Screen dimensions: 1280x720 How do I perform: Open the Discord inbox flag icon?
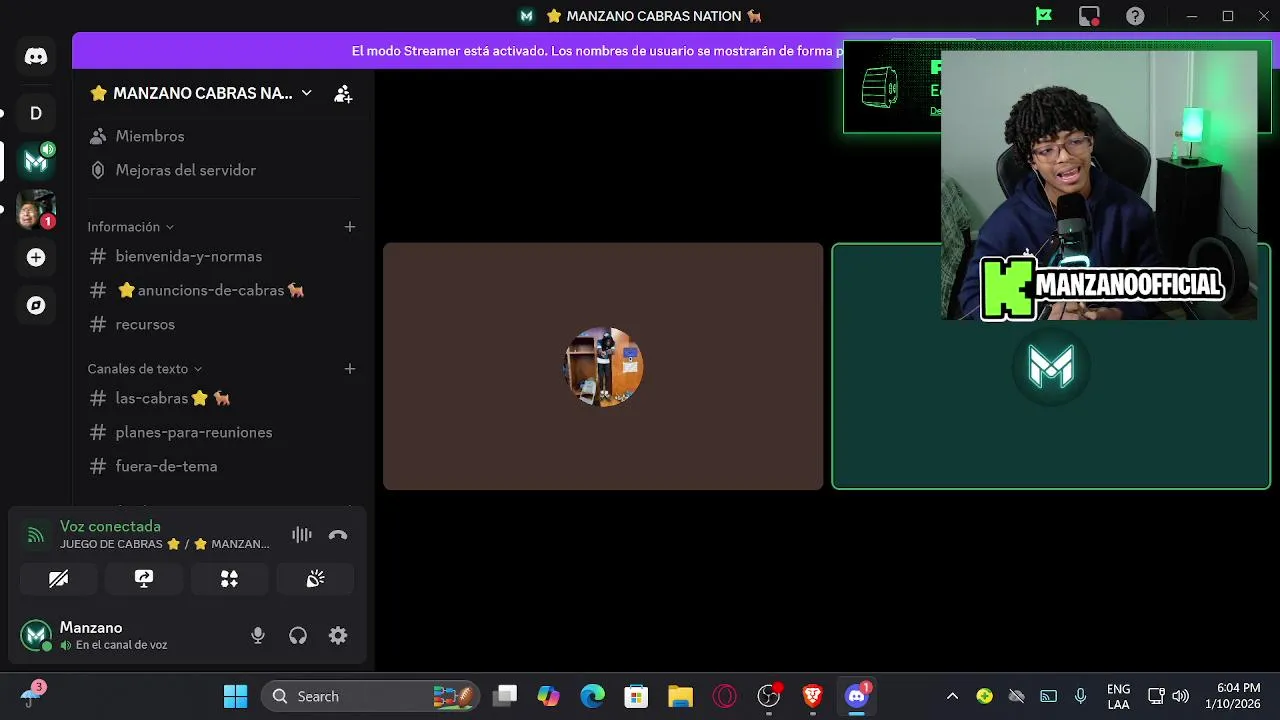[x=1043, y=16]
